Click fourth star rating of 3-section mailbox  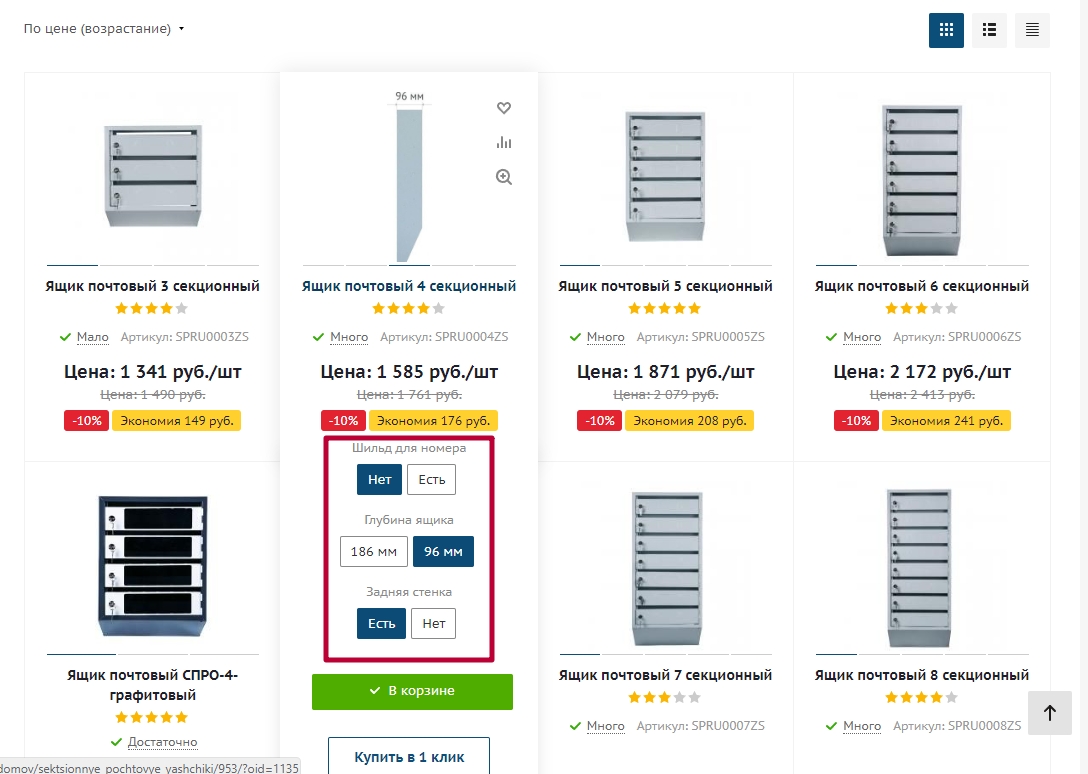coord(166,308)
